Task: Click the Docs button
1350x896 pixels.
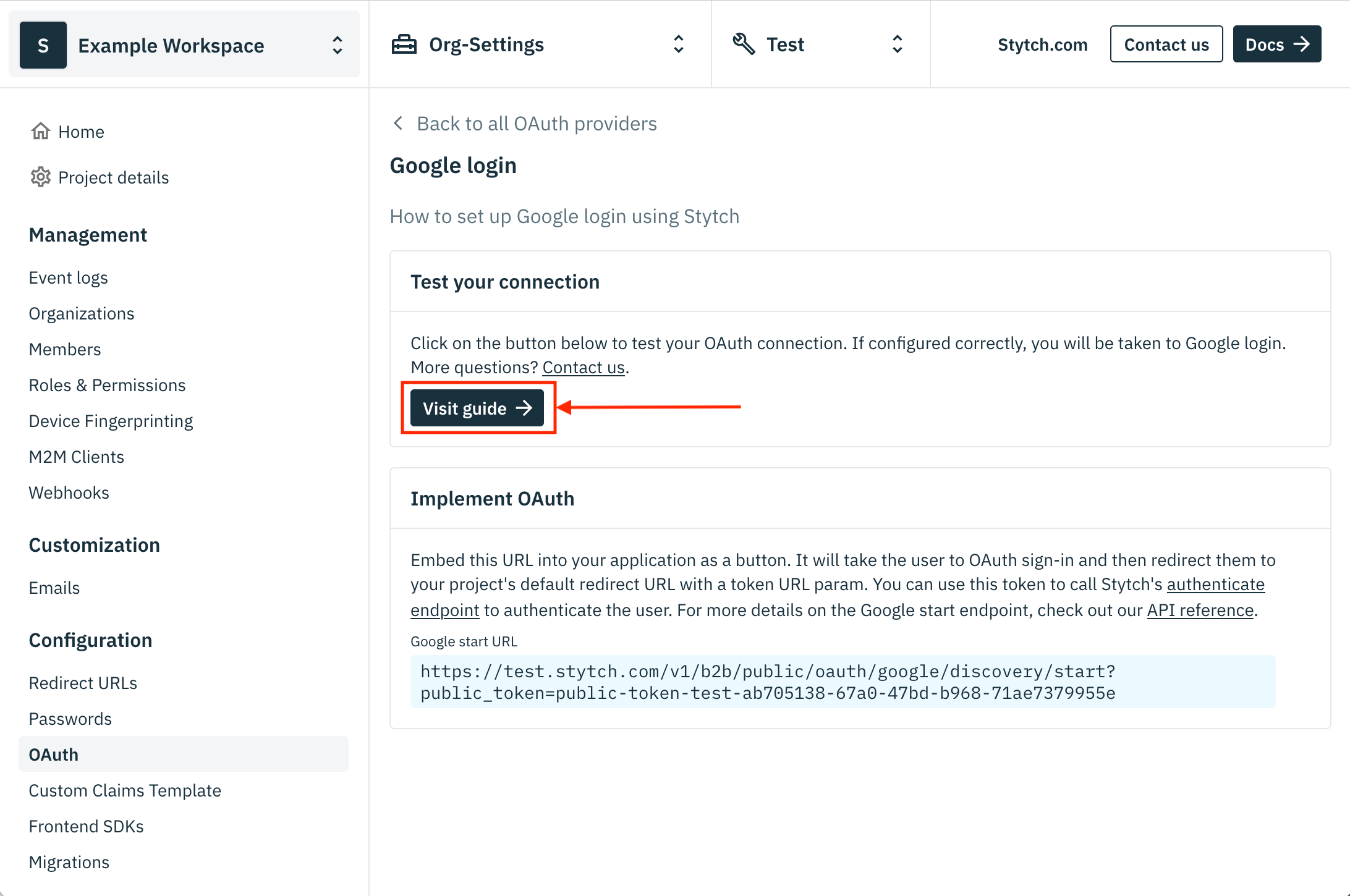Action: click(1276, 44)
